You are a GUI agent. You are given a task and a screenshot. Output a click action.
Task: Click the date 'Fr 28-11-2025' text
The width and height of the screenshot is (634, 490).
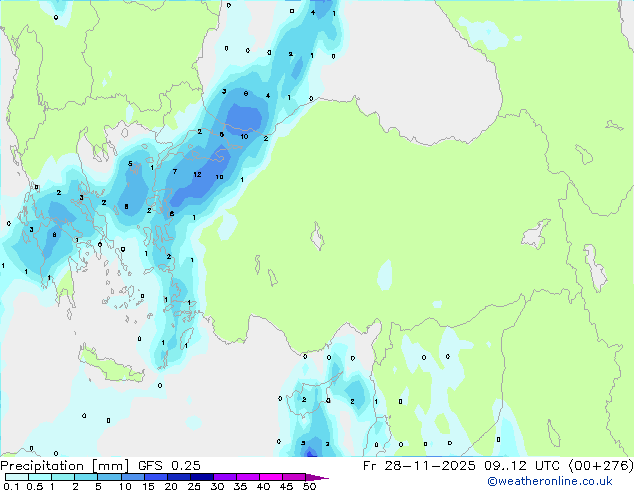pyautogui.click(x=419, y=466)
